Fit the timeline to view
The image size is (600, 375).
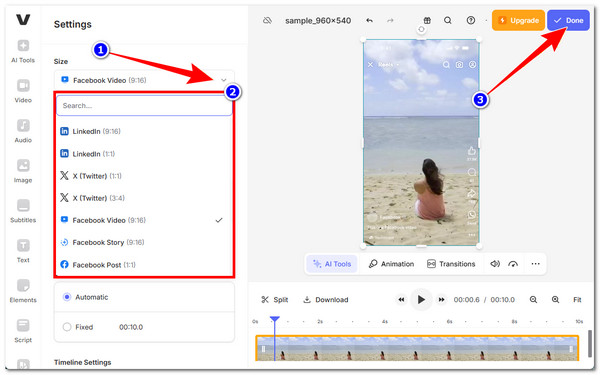(x=577, y=300)
